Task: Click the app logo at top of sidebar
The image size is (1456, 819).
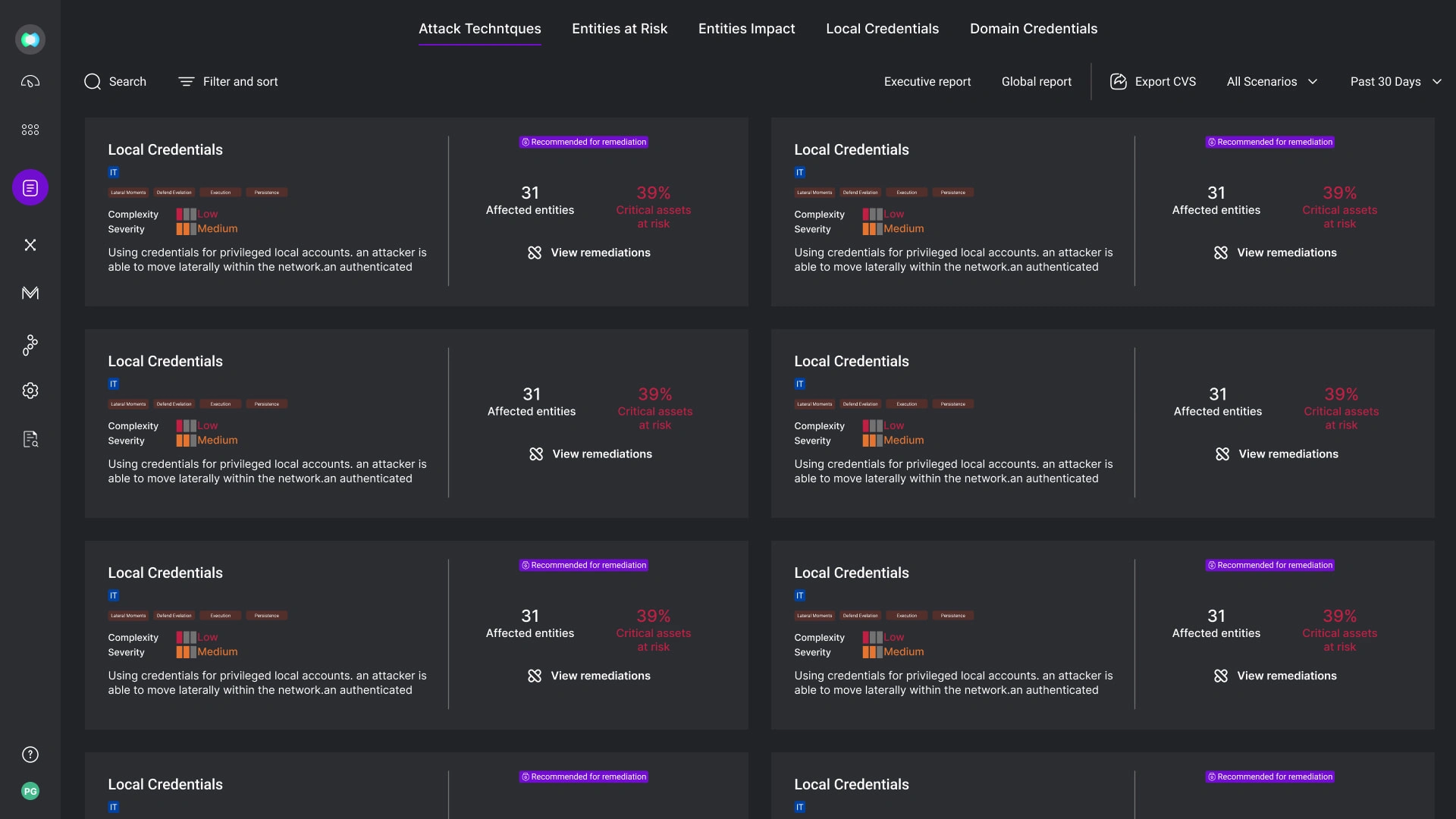Action: click(x=30, y=39)
